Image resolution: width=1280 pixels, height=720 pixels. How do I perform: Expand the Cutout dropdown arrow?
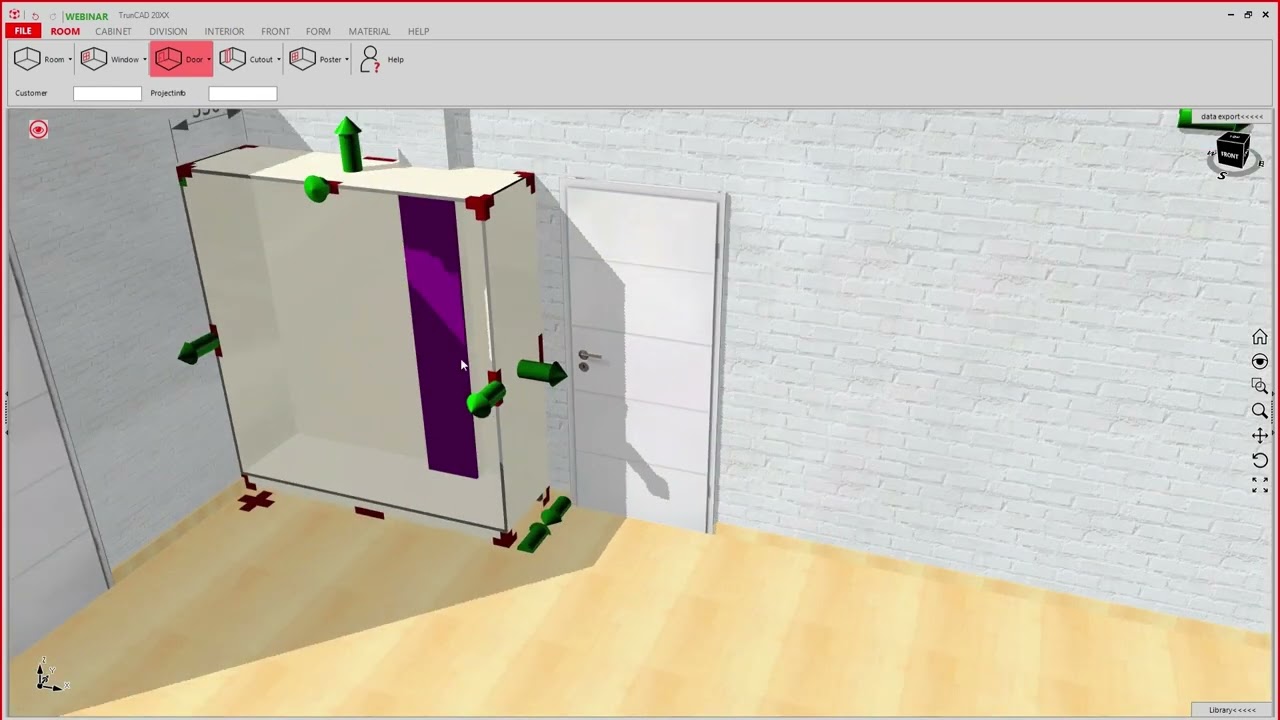tap(278, 60)
